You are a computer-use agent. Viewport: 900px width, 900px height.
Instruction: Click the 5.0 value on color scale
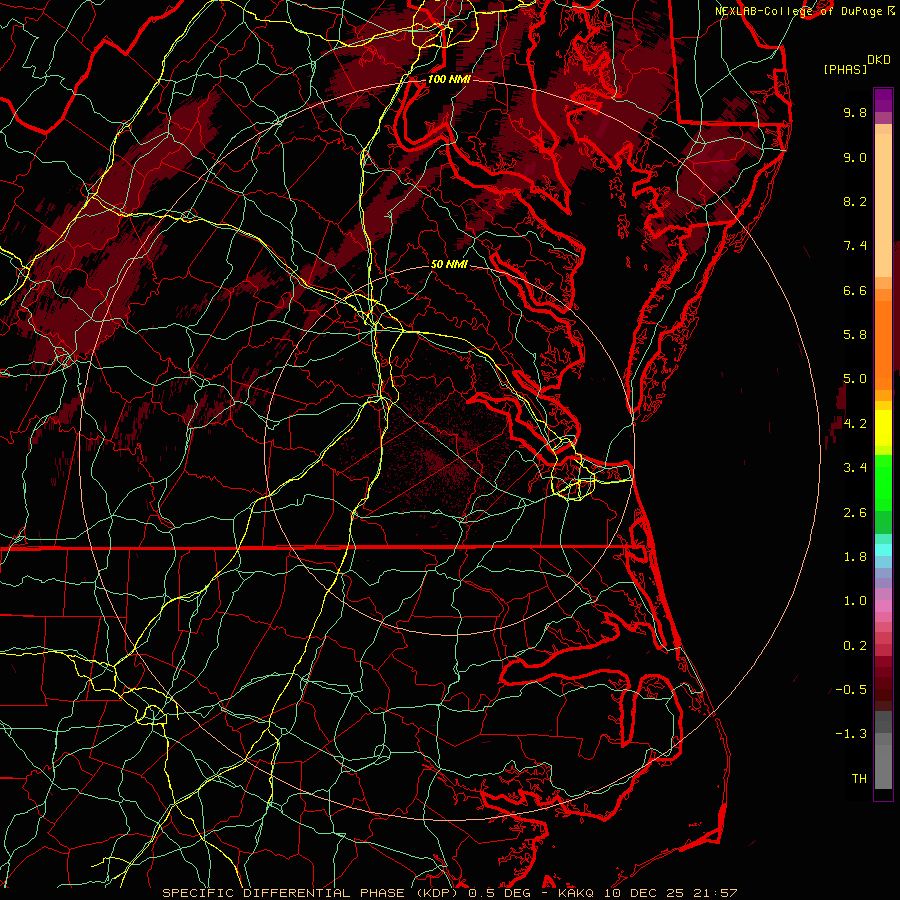tap(855, 379)
